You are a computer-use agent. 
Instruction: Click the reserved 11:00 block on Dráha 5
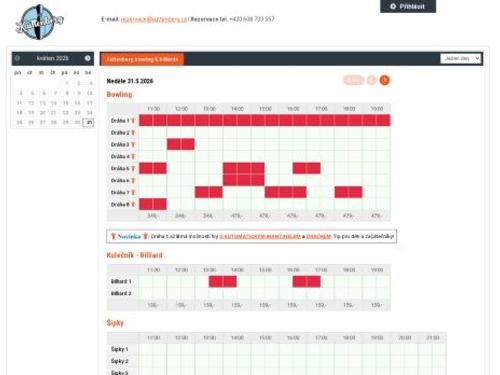[153, 168]
